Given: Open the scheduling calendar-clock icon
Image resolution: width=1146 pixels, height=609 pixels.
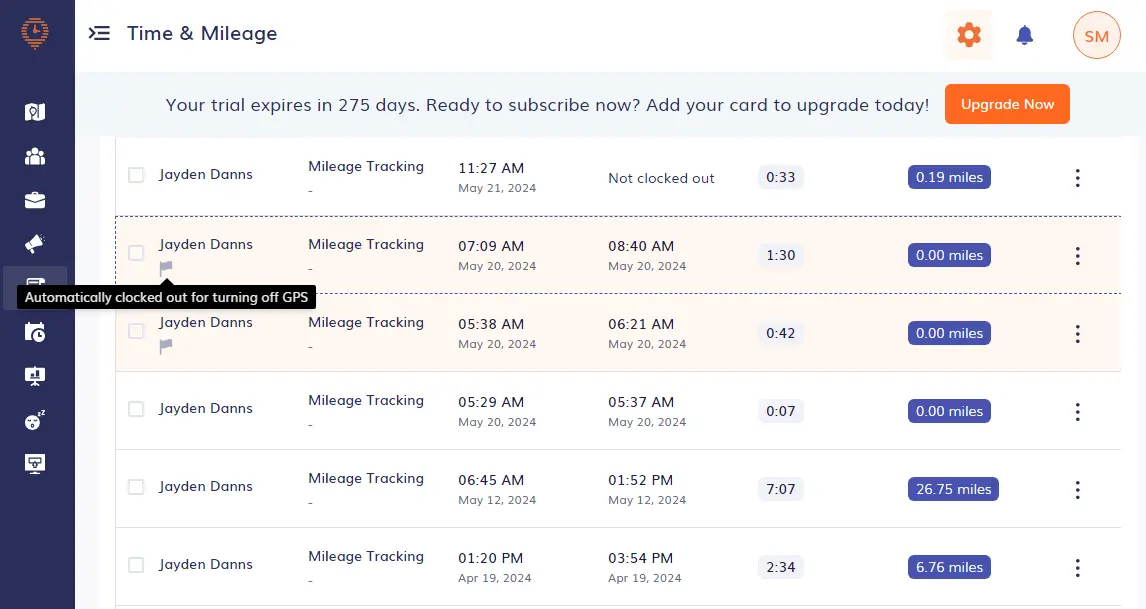Looking at the screenshot, I should (36, 331).
